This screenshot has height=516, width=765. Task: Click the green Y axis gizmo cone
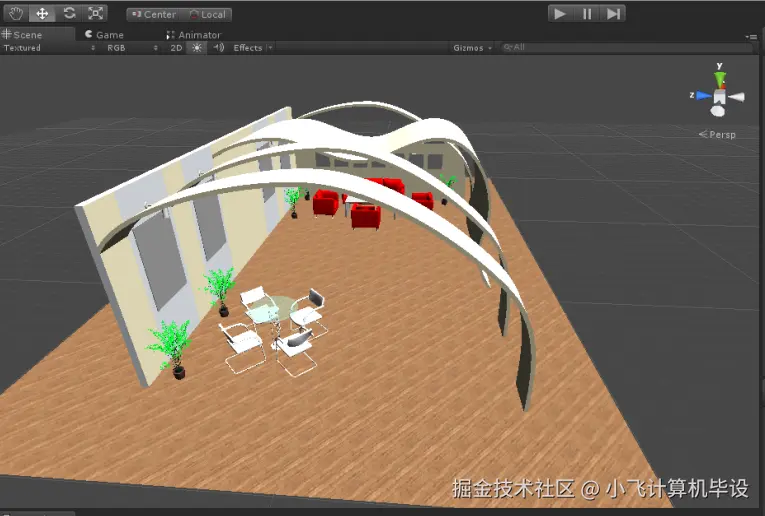[720, 79]
